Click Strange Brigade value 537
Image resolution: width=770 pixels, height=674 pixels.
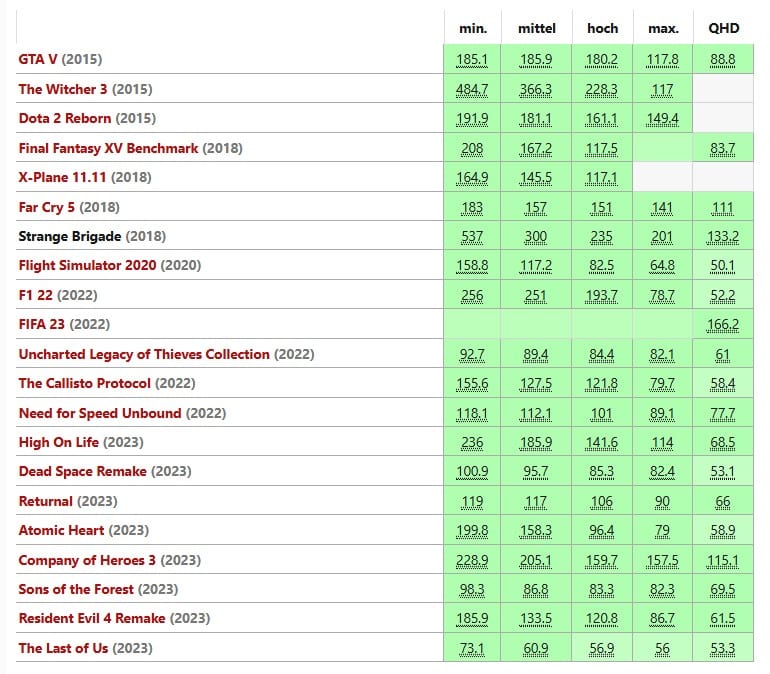coord(472,237)
